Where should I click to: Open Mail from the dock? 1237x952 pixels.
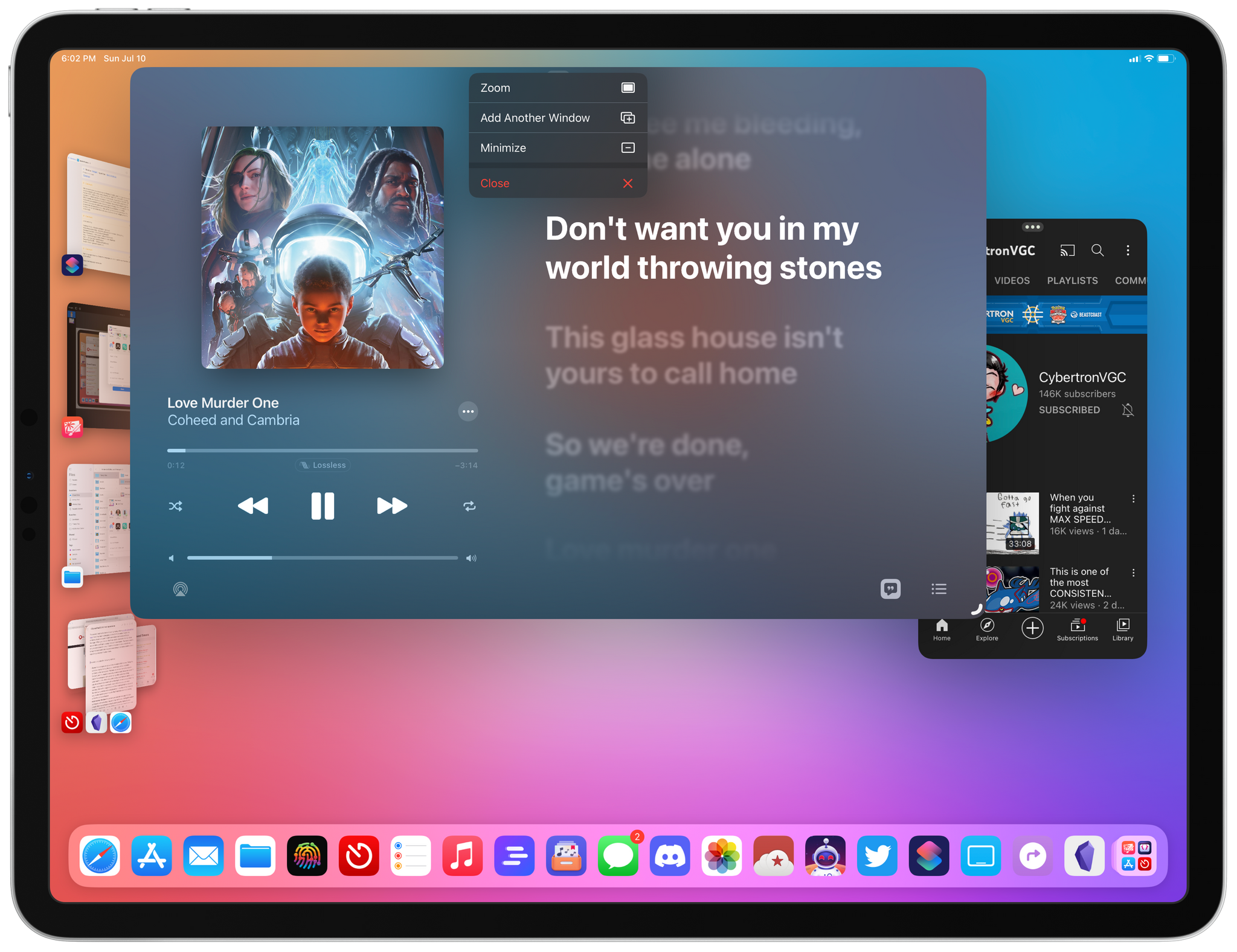[204, 855]
